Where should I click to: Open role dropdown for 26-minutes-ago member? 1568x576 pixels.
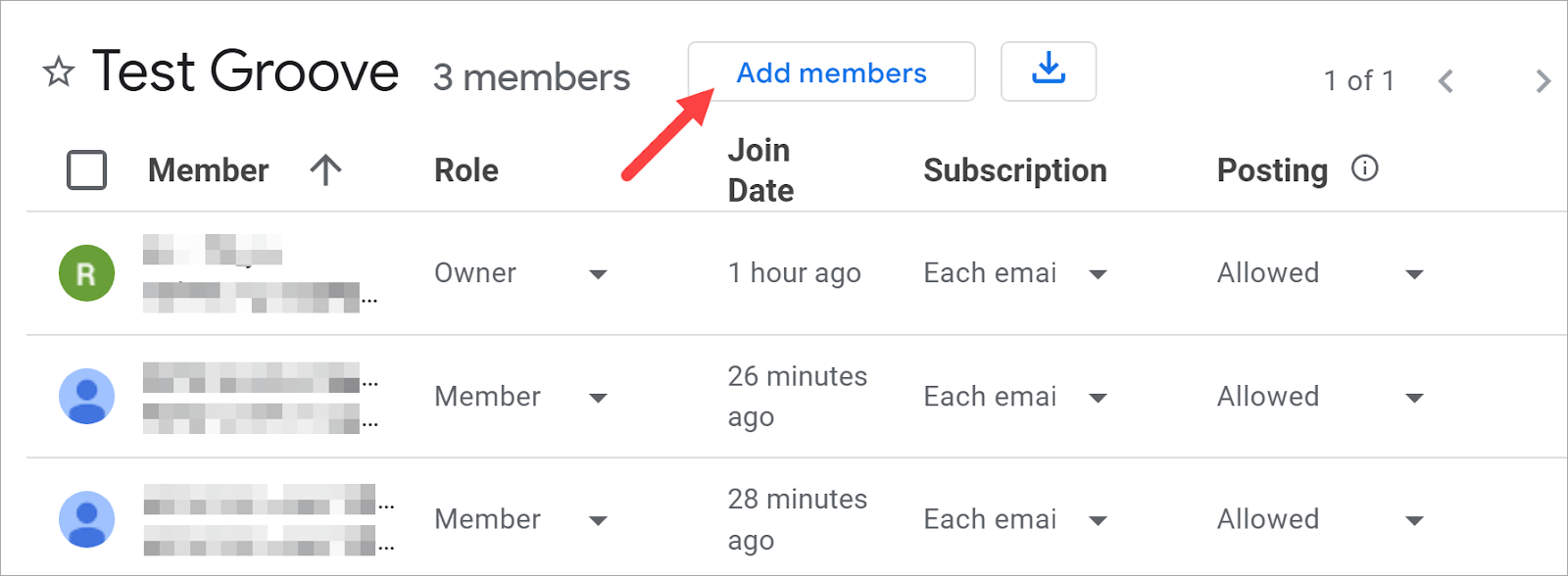click(x=598, y=398)
